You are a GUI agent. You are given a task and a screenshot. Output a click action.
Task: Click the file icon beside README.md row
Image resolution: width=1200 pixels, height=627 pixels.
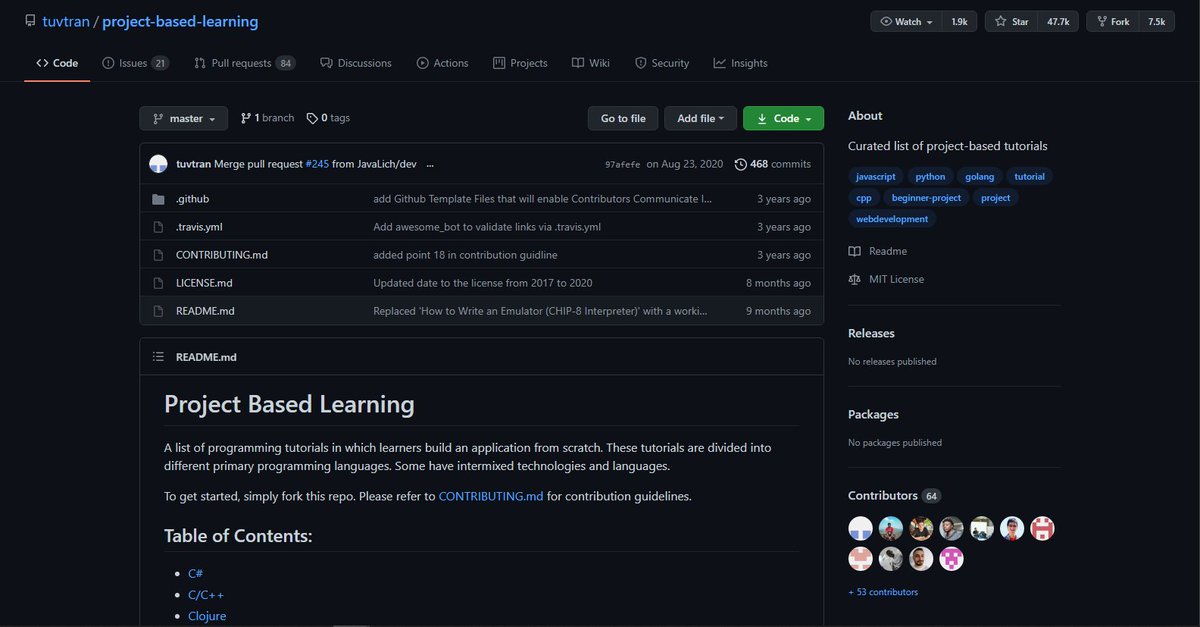pyautogui.click(x=158, y=311)
